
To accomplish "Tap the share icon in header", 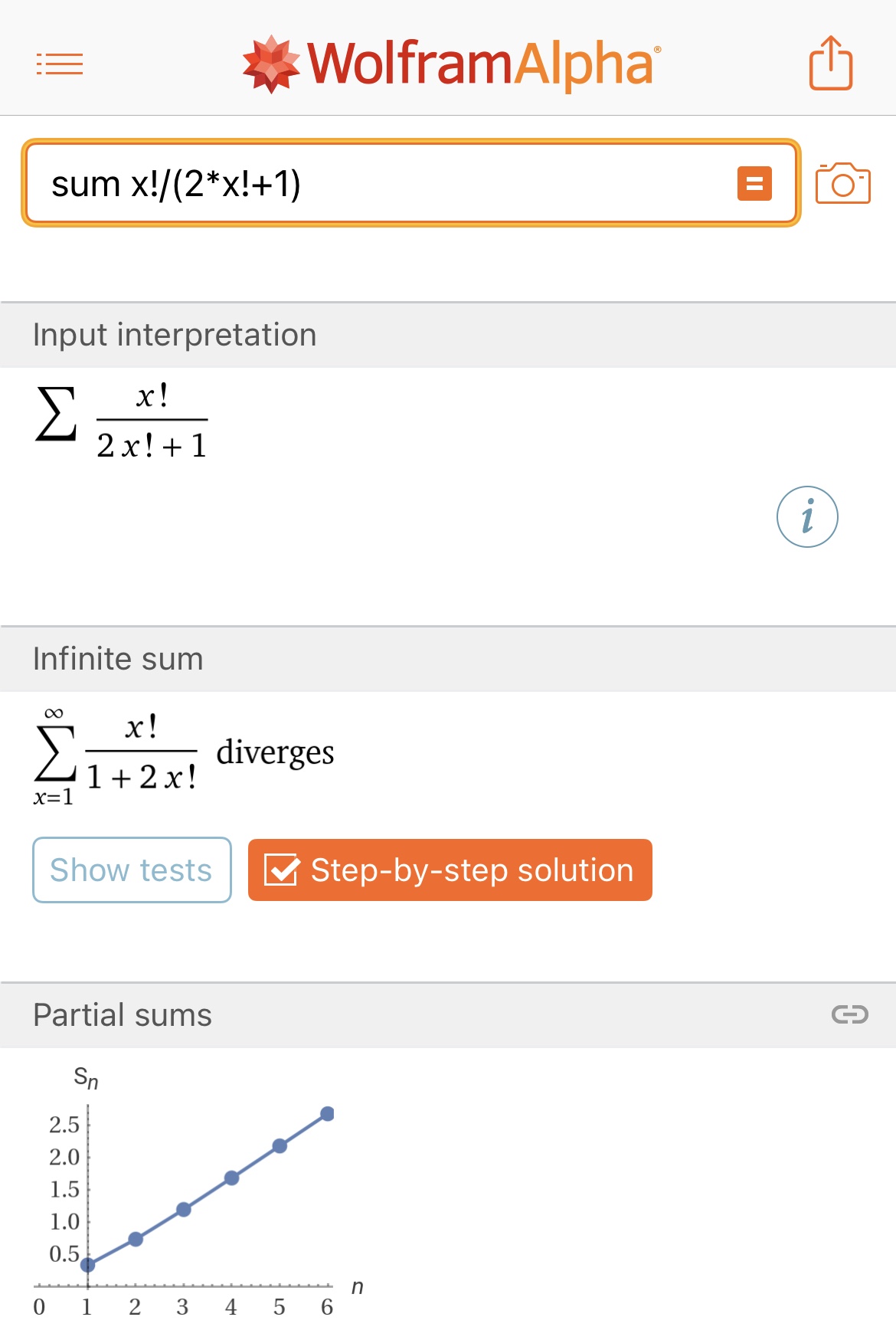I will pos(831,63).
